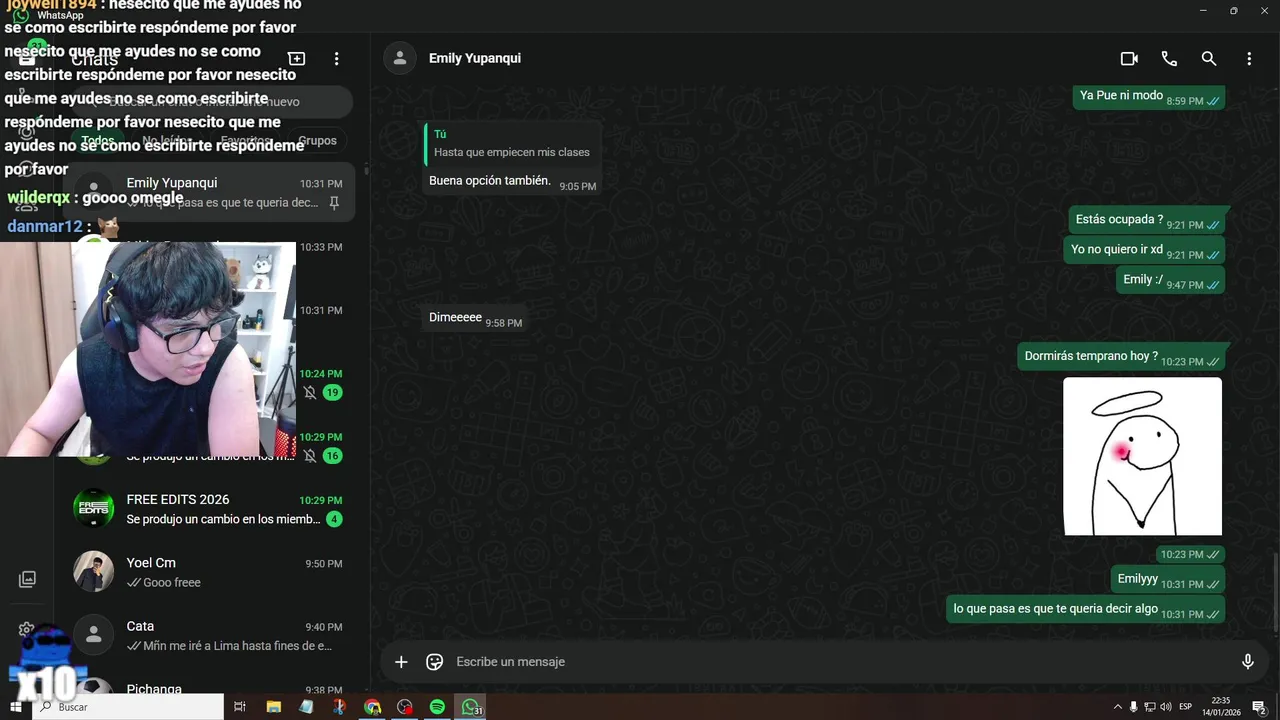This screenshot has height=720, width=1280.
Task: Open File Explorer from the taskbar
Action: [x=273, y=707]
